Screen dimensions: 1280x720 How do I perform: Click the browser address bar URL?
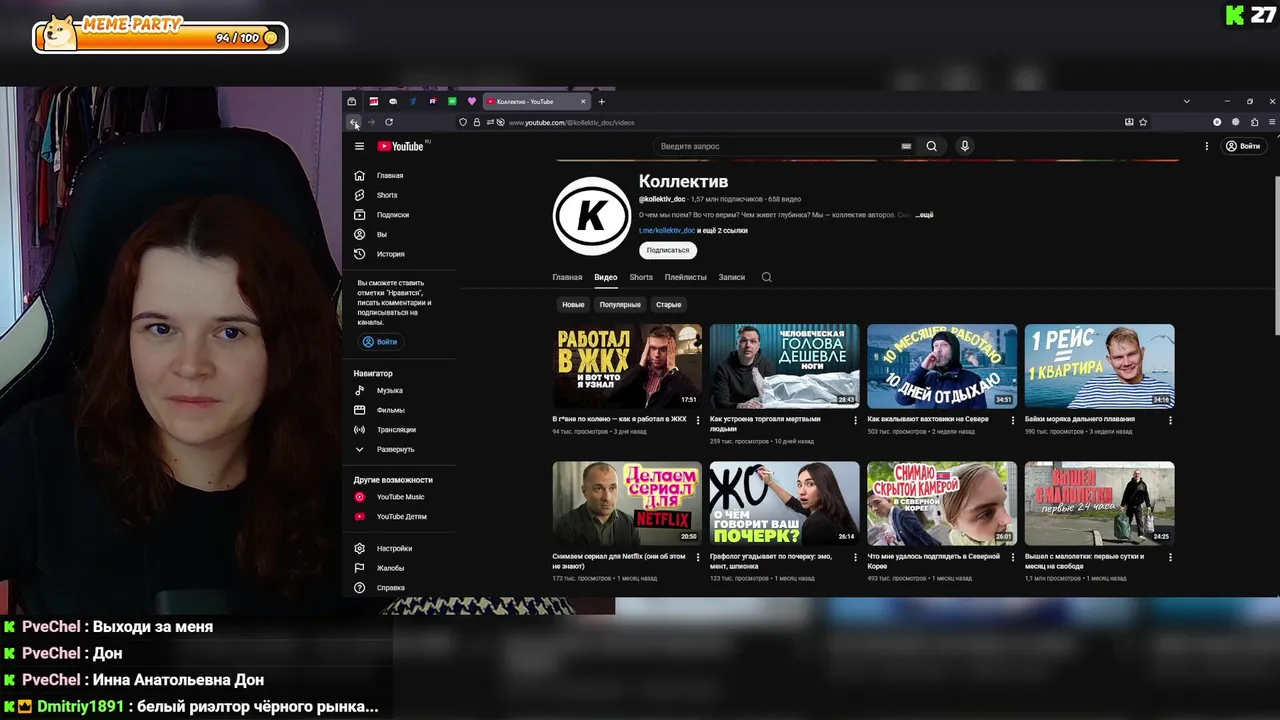[x=571, y=122]
